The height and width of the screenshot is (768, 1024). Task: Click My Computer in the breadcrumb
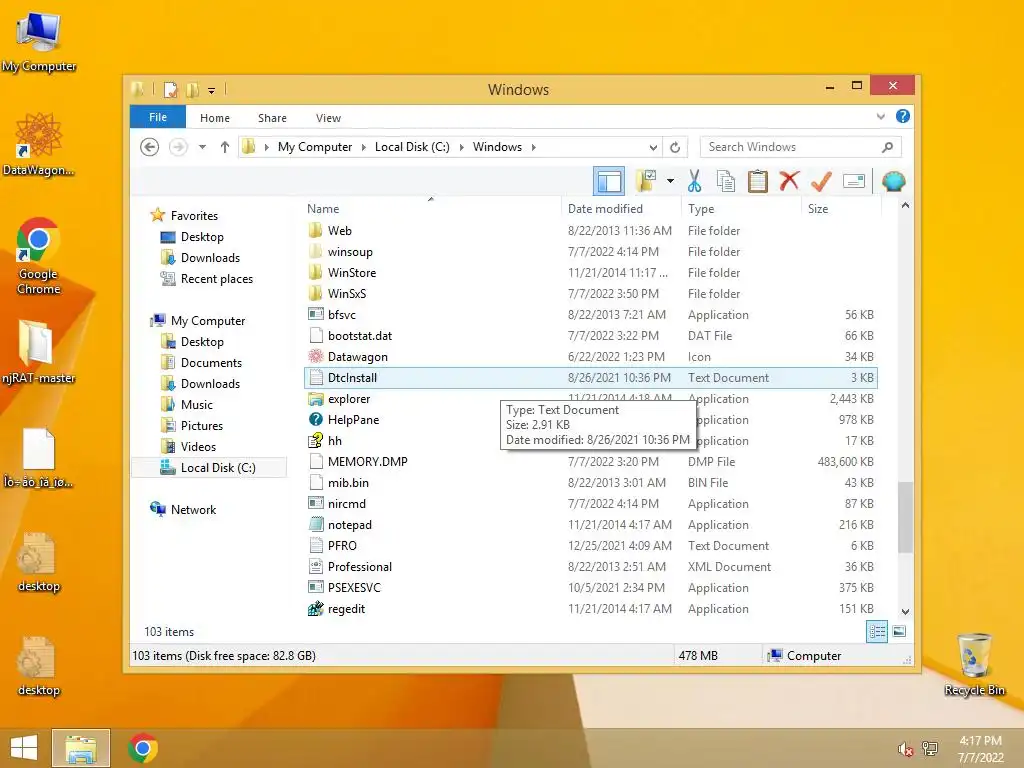point(315,147)
